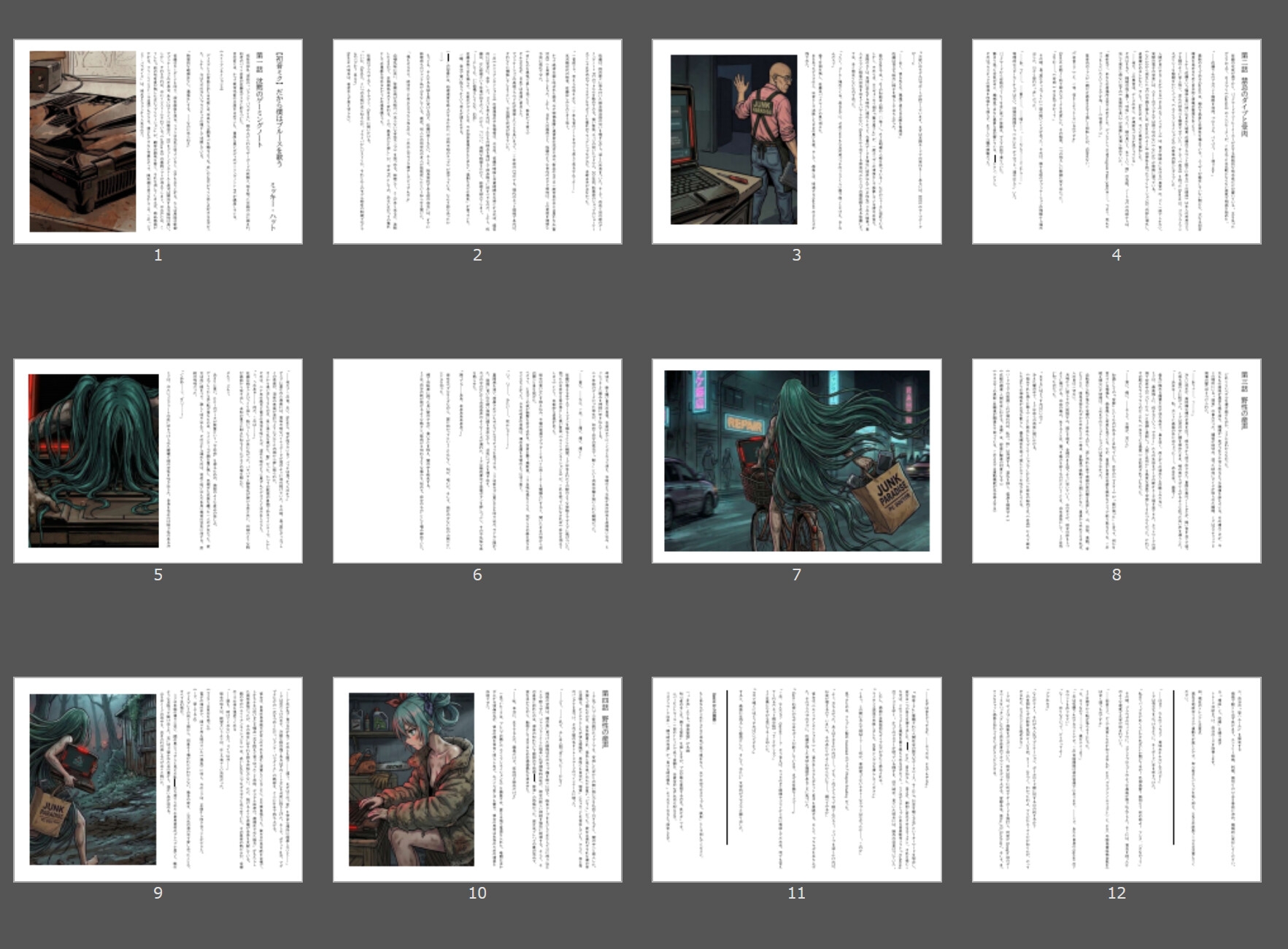Image resolution: width=1288 pixels, height=949 pixels.
Task: Click the page number label 9
Action: (x=158, y=893)
